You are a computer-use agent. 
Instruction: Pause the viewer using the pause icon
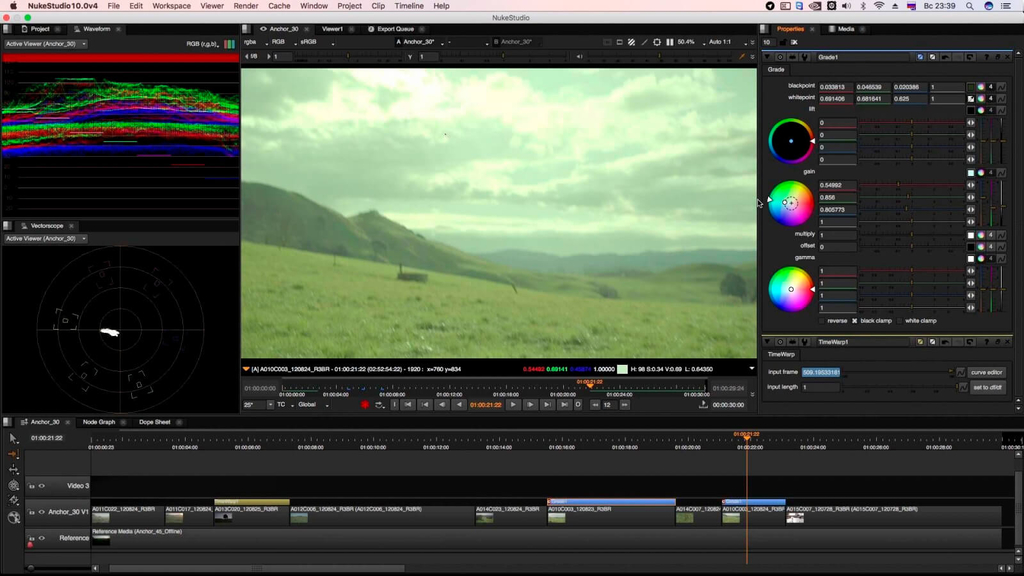670,43
